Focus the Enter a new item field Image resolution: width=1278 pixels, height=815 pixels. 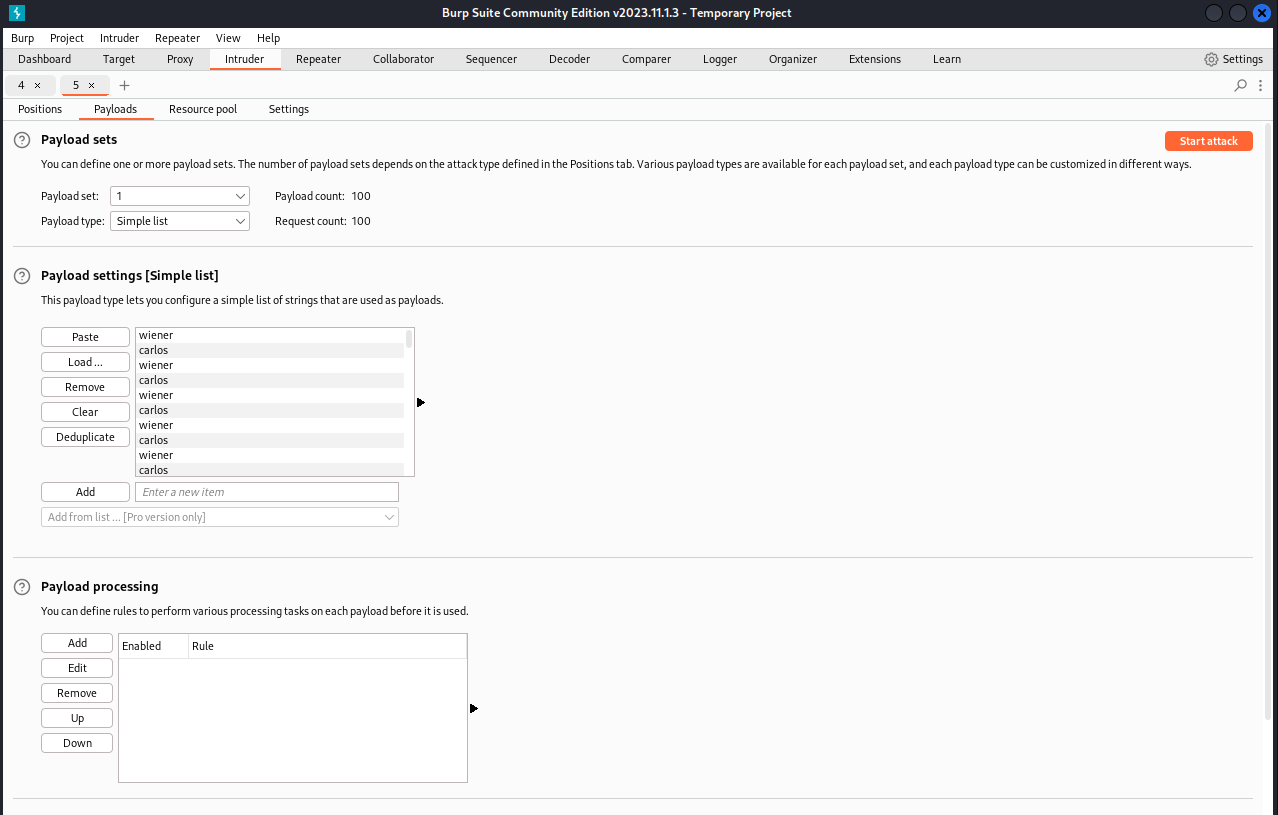[x=267, y=492]
